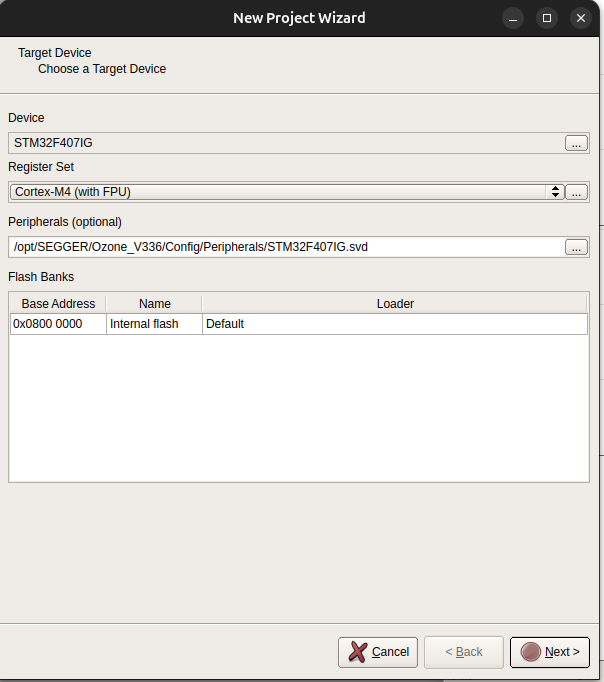Select the Default loader cell

[395, 324]
